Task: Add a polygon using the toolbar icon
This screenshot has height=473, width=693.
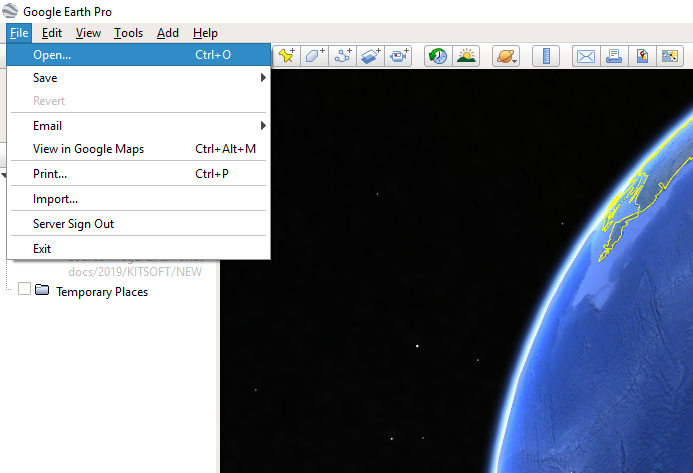Action: click(x=314, y=56)
